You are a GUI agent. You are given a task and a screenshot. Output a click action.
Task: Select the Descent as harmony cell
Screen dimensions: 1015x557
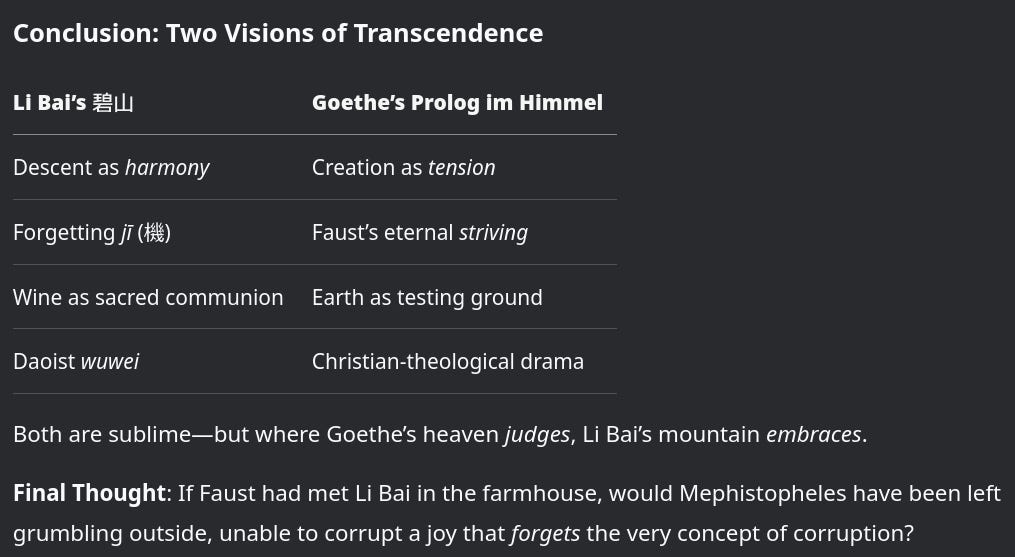pos(111,168)
